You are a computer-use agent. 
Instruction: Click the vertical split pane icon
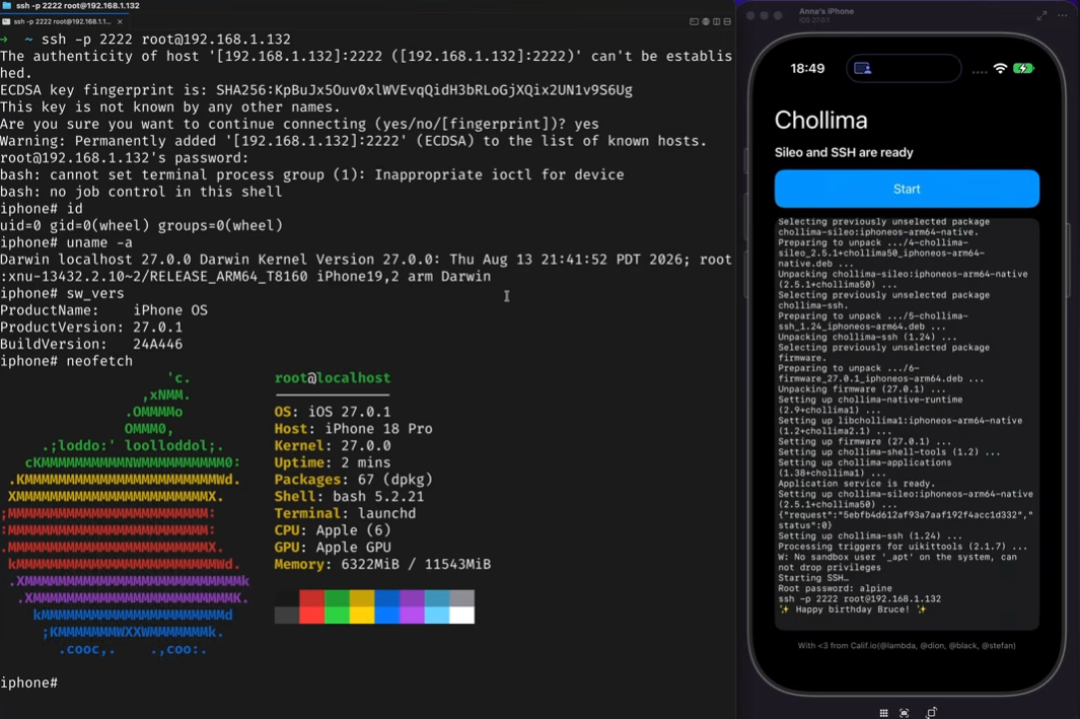[716, 22]
